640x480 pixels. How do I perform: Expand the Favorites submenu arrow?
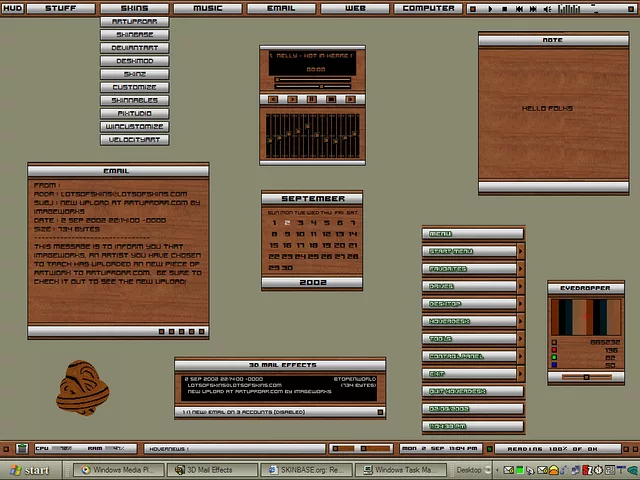pos(520,269)
